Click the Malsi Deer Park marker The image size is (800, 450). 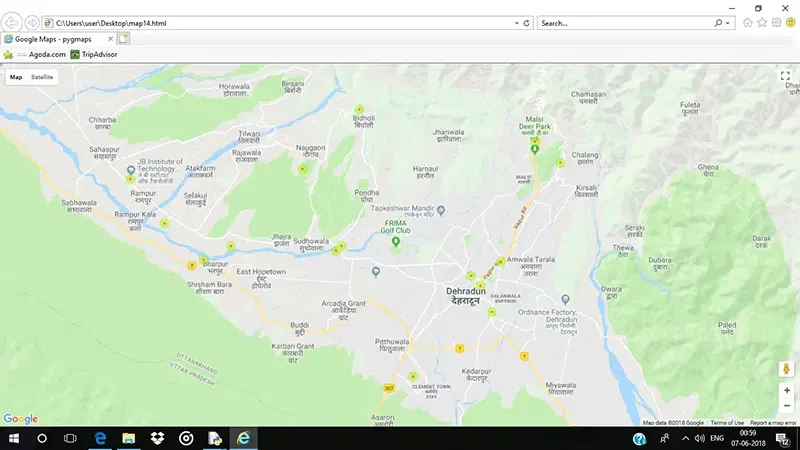click(x=535, y=149)
